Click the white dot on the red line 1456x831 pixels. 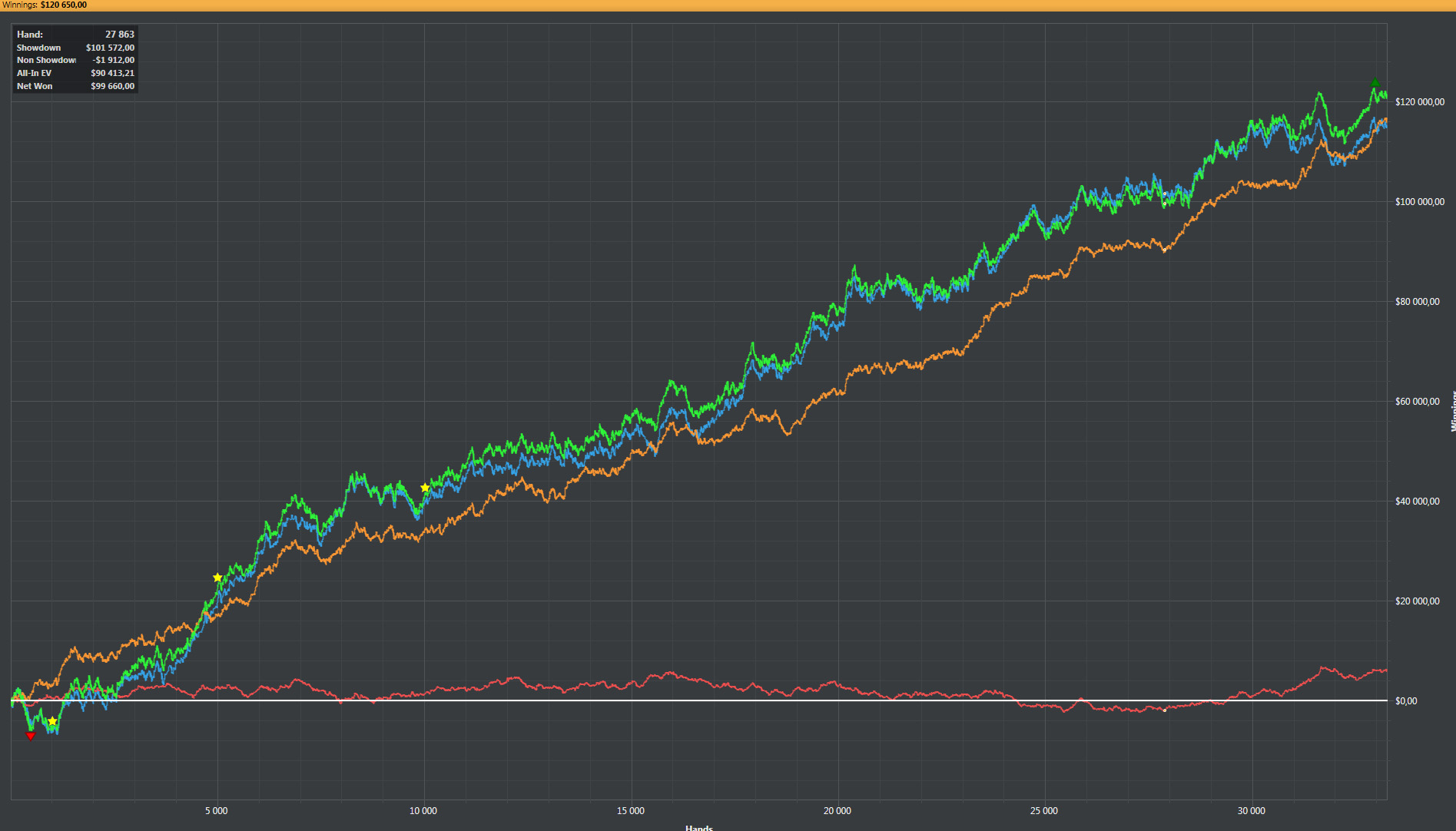pyautogui.click(x=1165, y=710)
